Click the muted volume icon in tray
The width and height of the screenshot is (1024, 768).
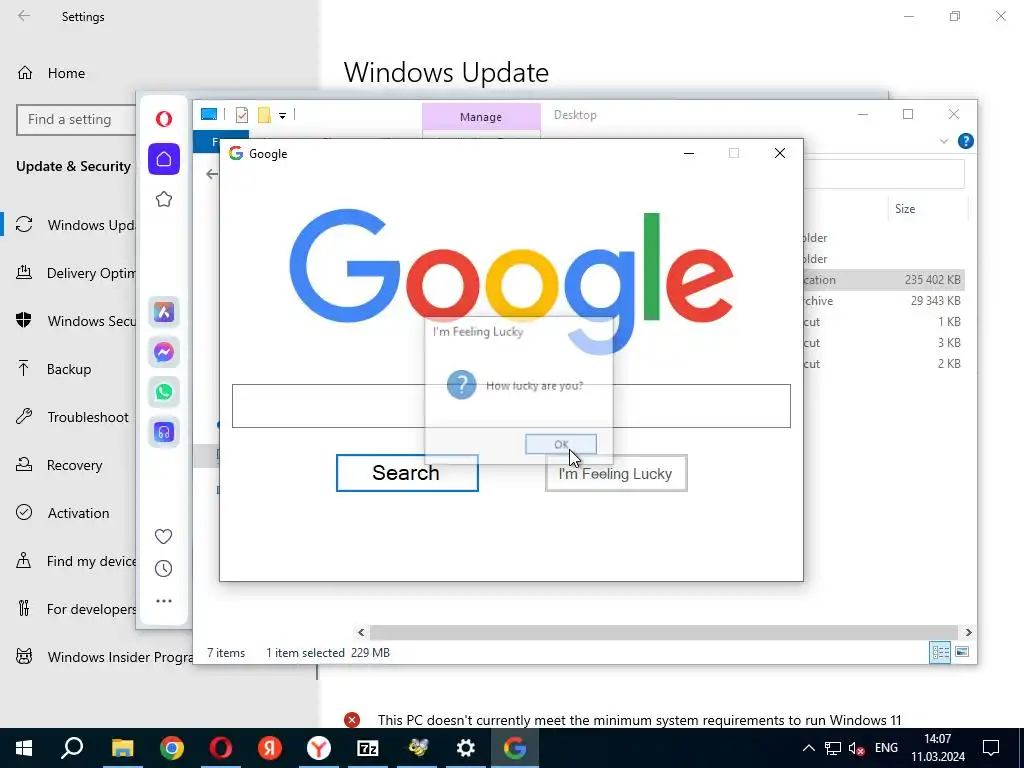pos(857,748)
